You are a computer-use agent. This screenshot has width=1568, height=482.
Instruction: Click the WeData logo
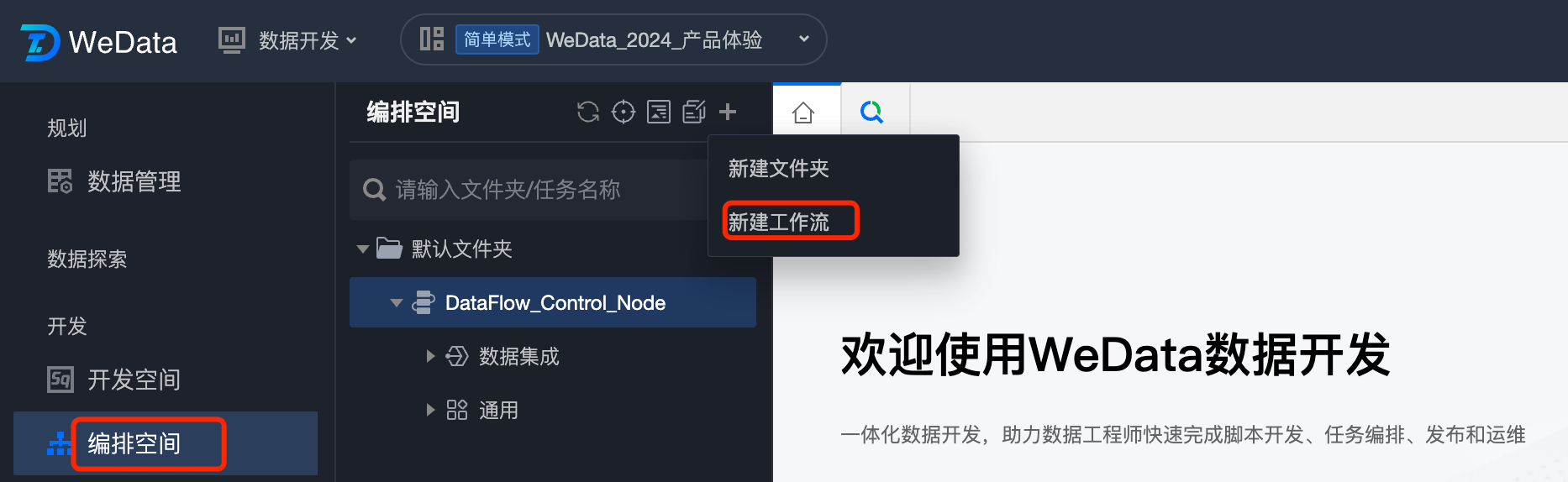tap(99, 42)
